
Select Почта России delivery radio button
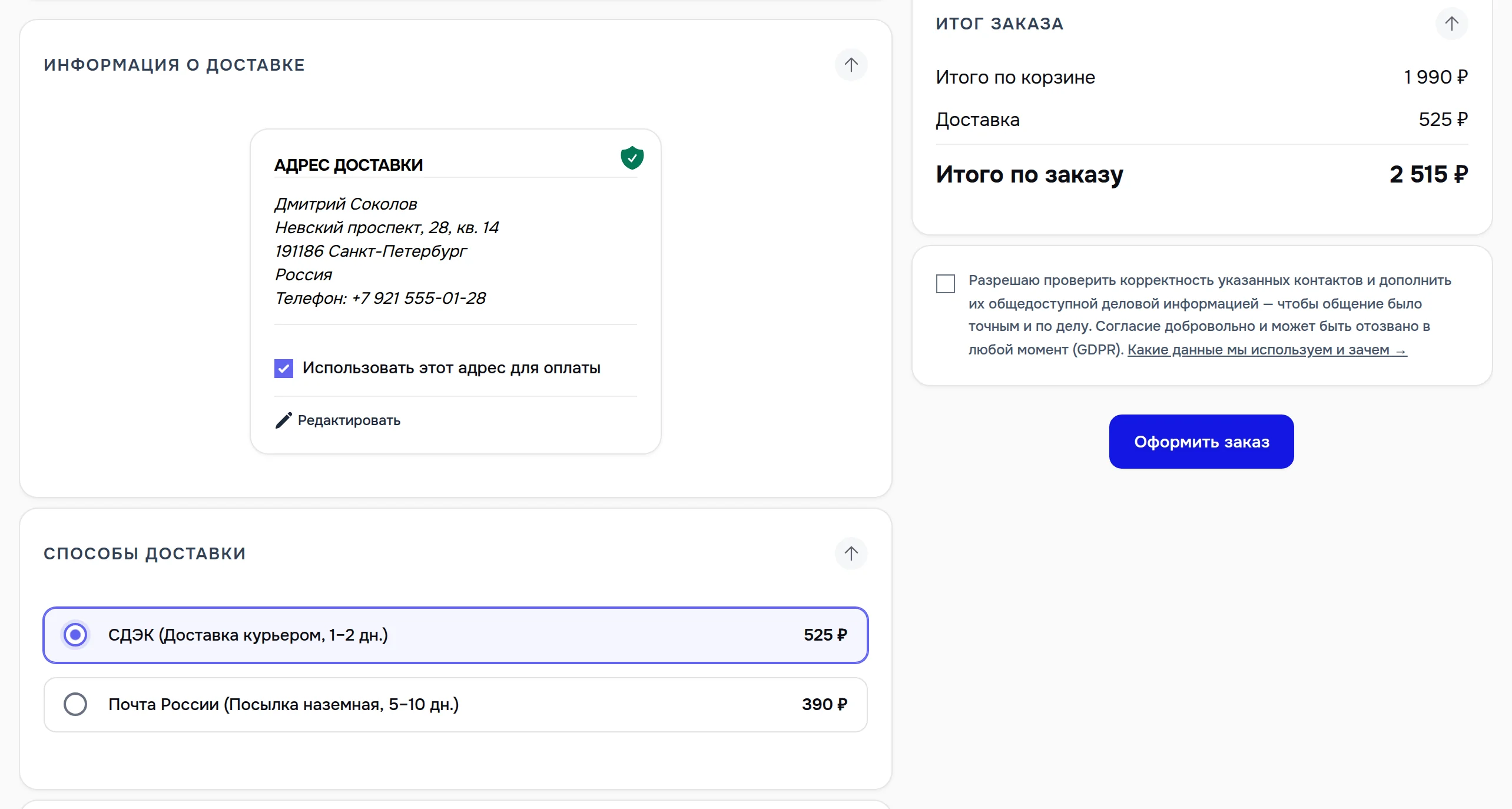click(75, 704)
